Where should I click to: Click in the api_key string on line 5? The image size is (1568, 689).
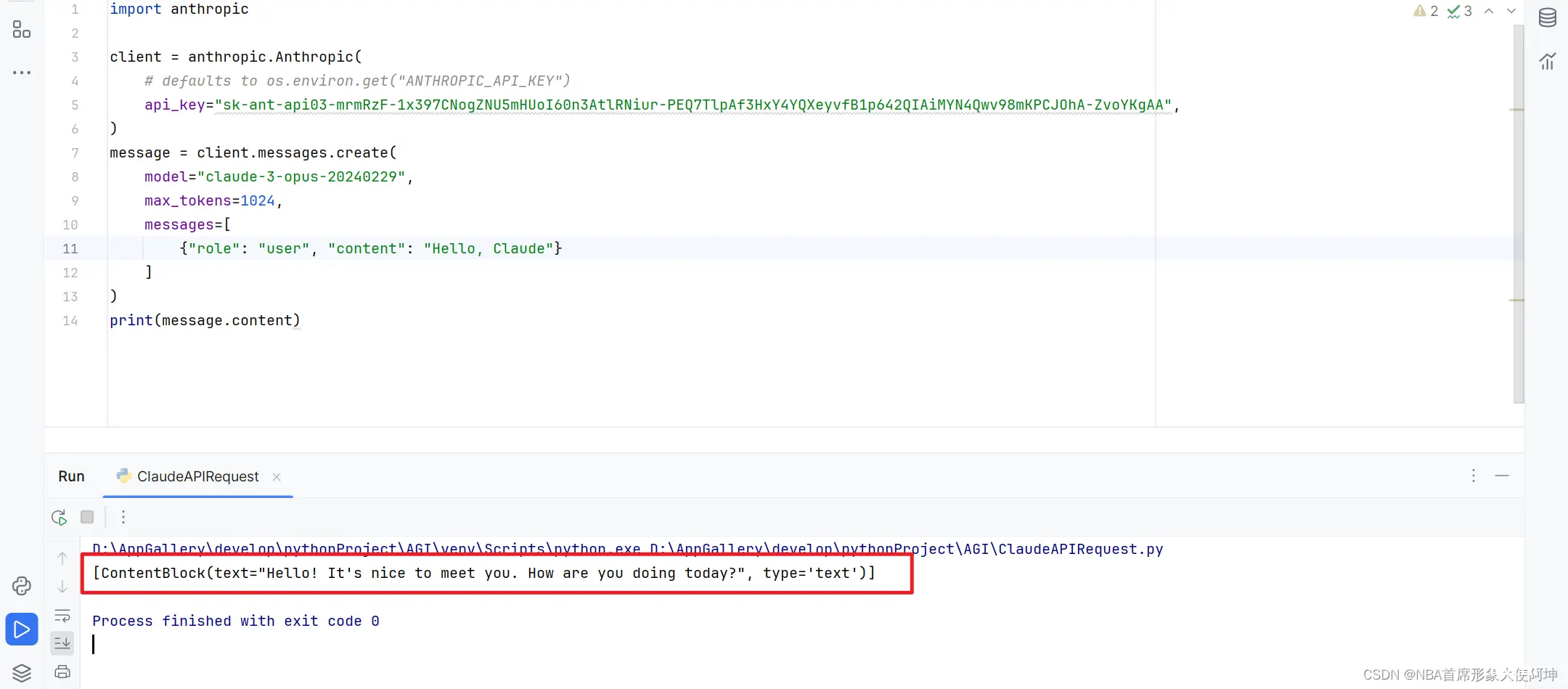tap(693, 105)
